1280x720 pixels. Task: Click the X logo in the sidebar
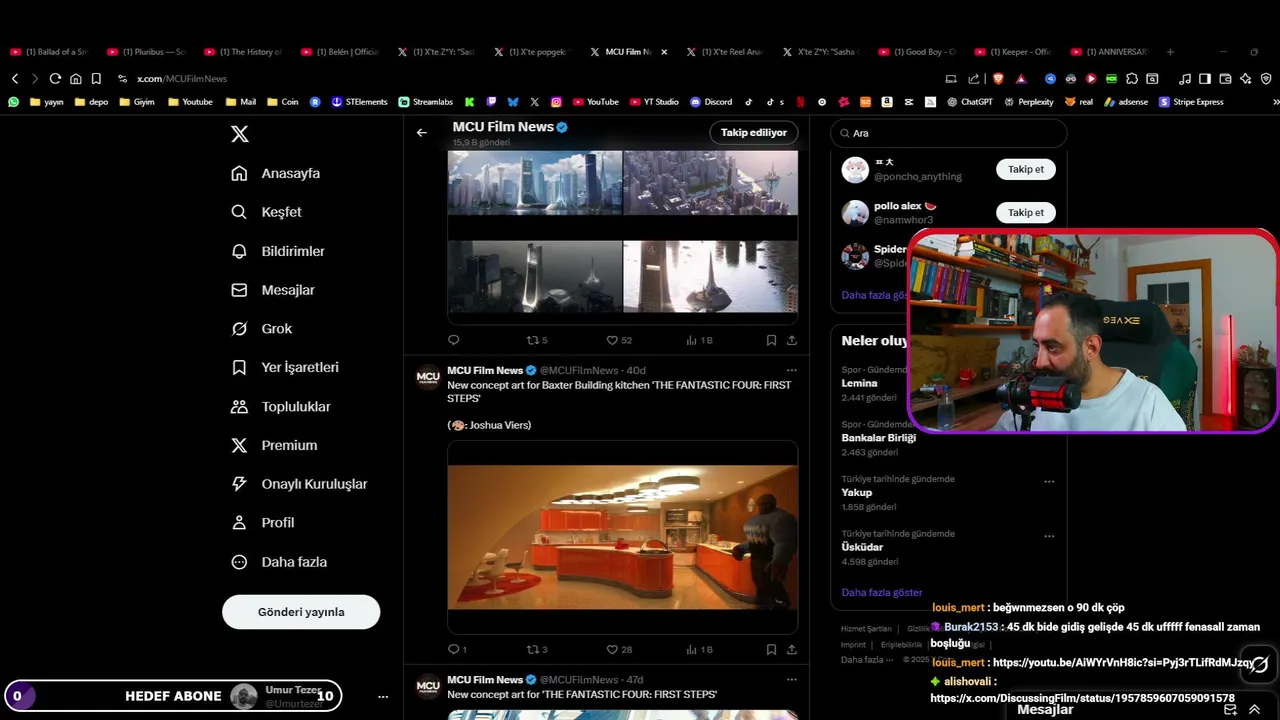[240, 134]
